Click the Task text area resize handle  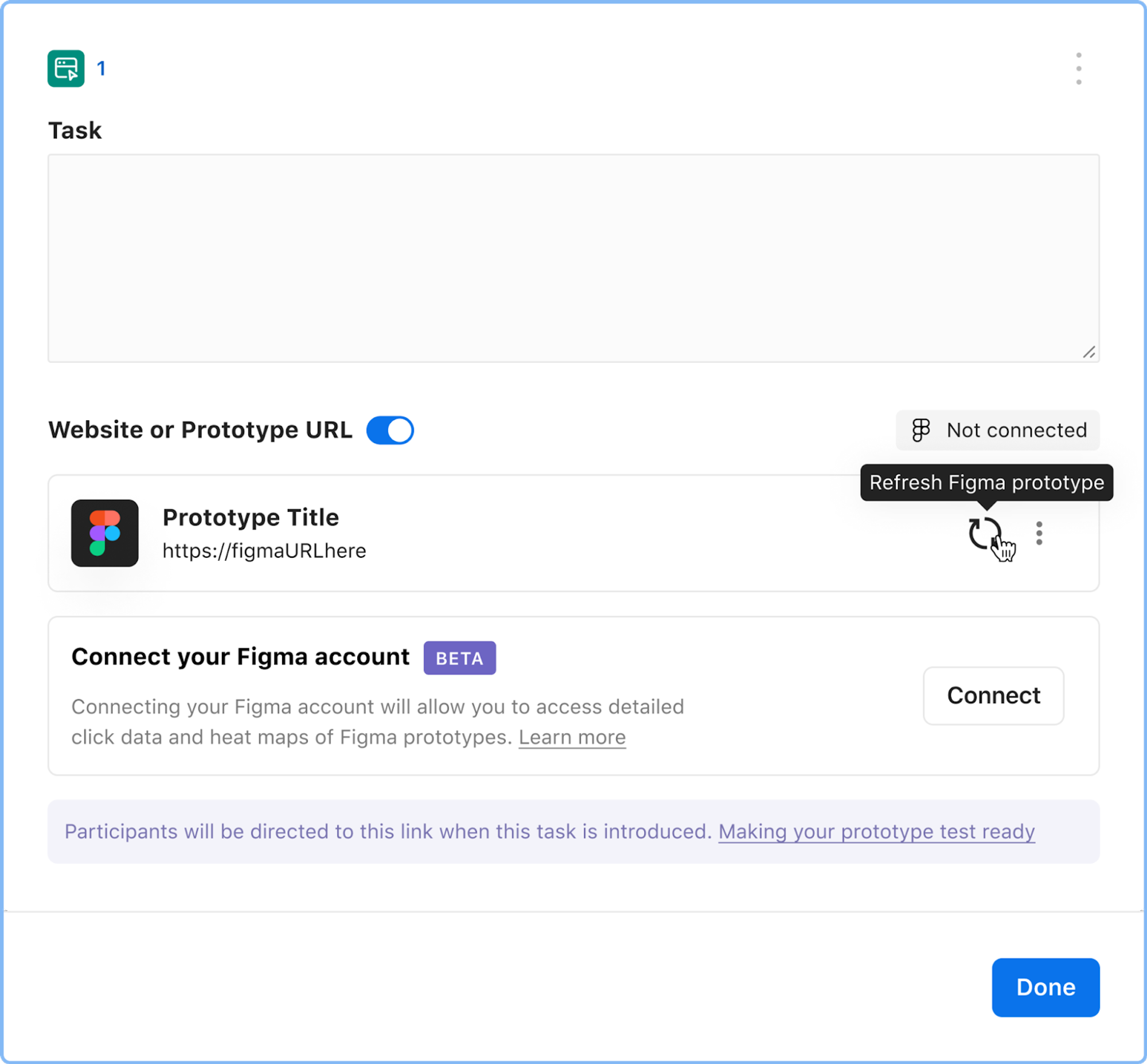click(1089, 352)
